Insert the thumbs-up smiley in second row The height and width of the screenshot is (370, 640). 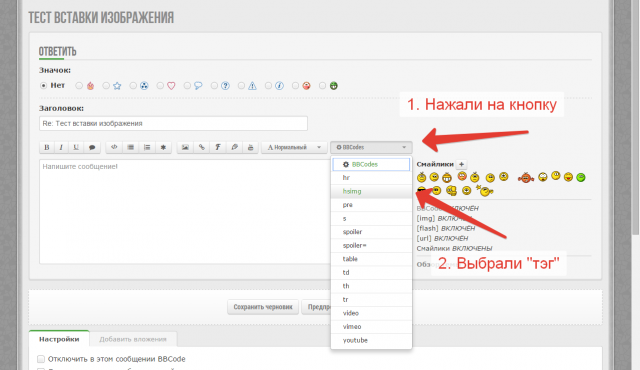click(x=451, y=191)
